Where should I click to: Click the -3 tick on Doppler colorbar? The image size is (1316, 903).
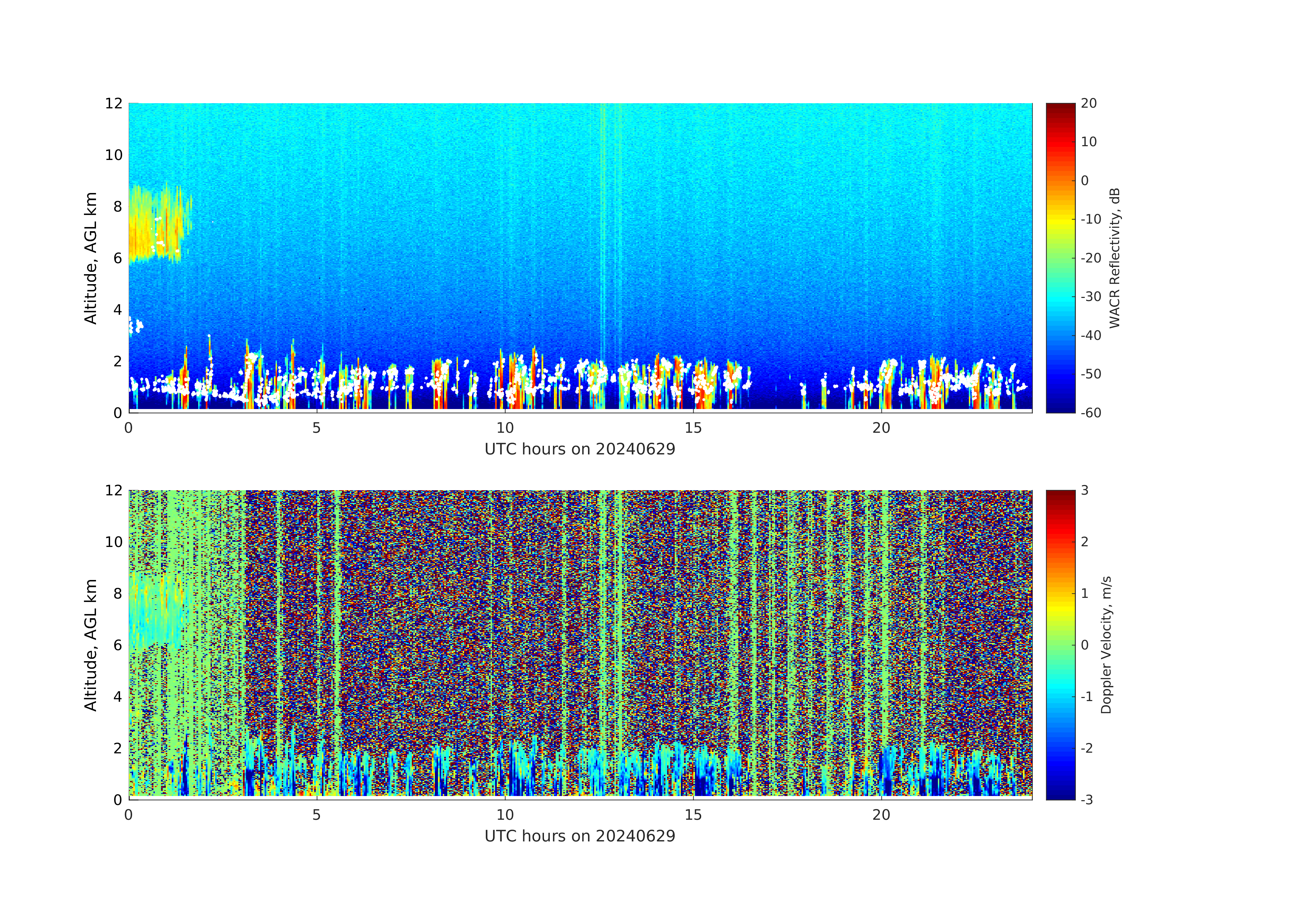1086,799
